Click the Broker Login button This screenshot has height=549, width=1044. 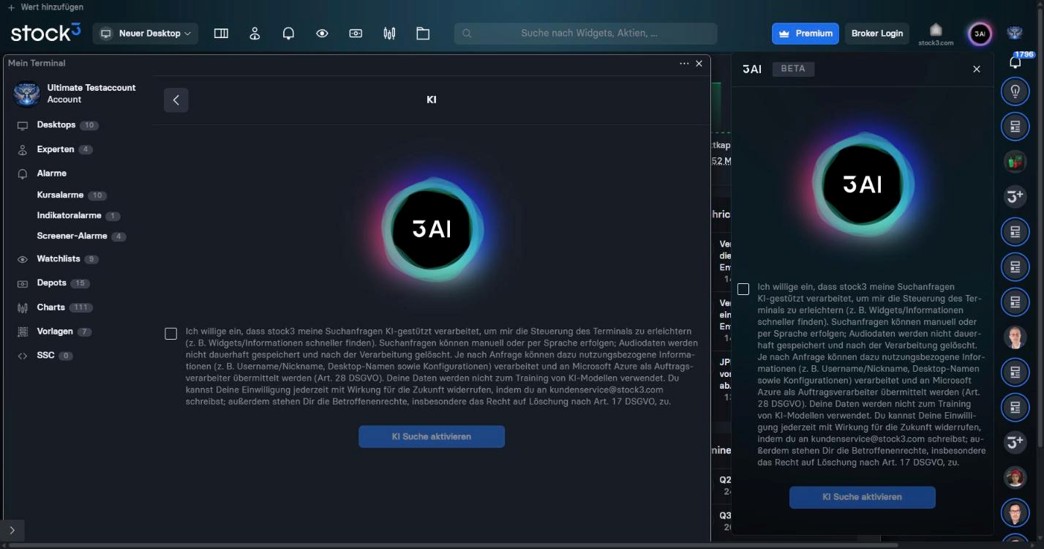coord(877,33)
